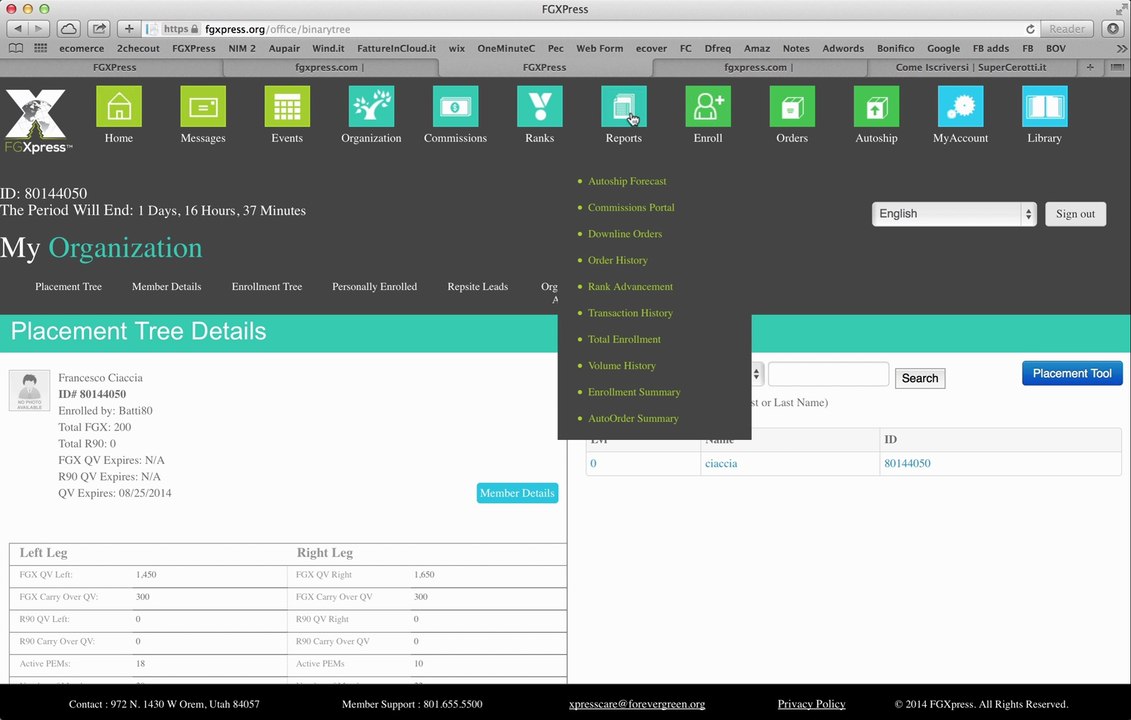Switch to Repsite Leads tab
This screenshot has height=720, width=1131.
tap(478, 286)
